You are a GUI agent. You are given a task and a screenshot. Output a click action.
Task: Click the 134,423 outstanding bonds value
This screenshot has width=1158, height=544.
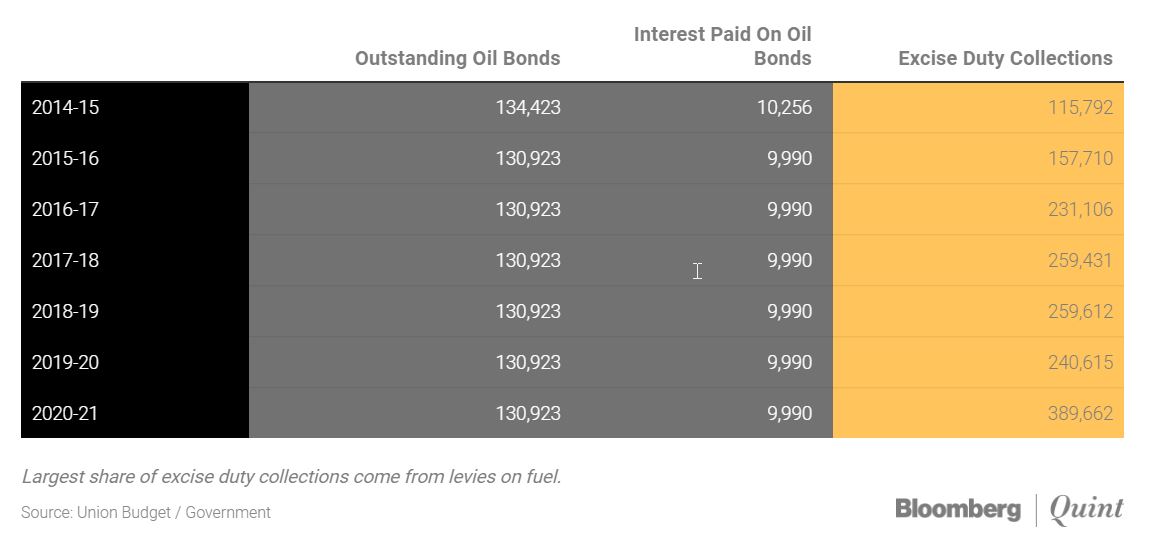(x=527, y=108)
